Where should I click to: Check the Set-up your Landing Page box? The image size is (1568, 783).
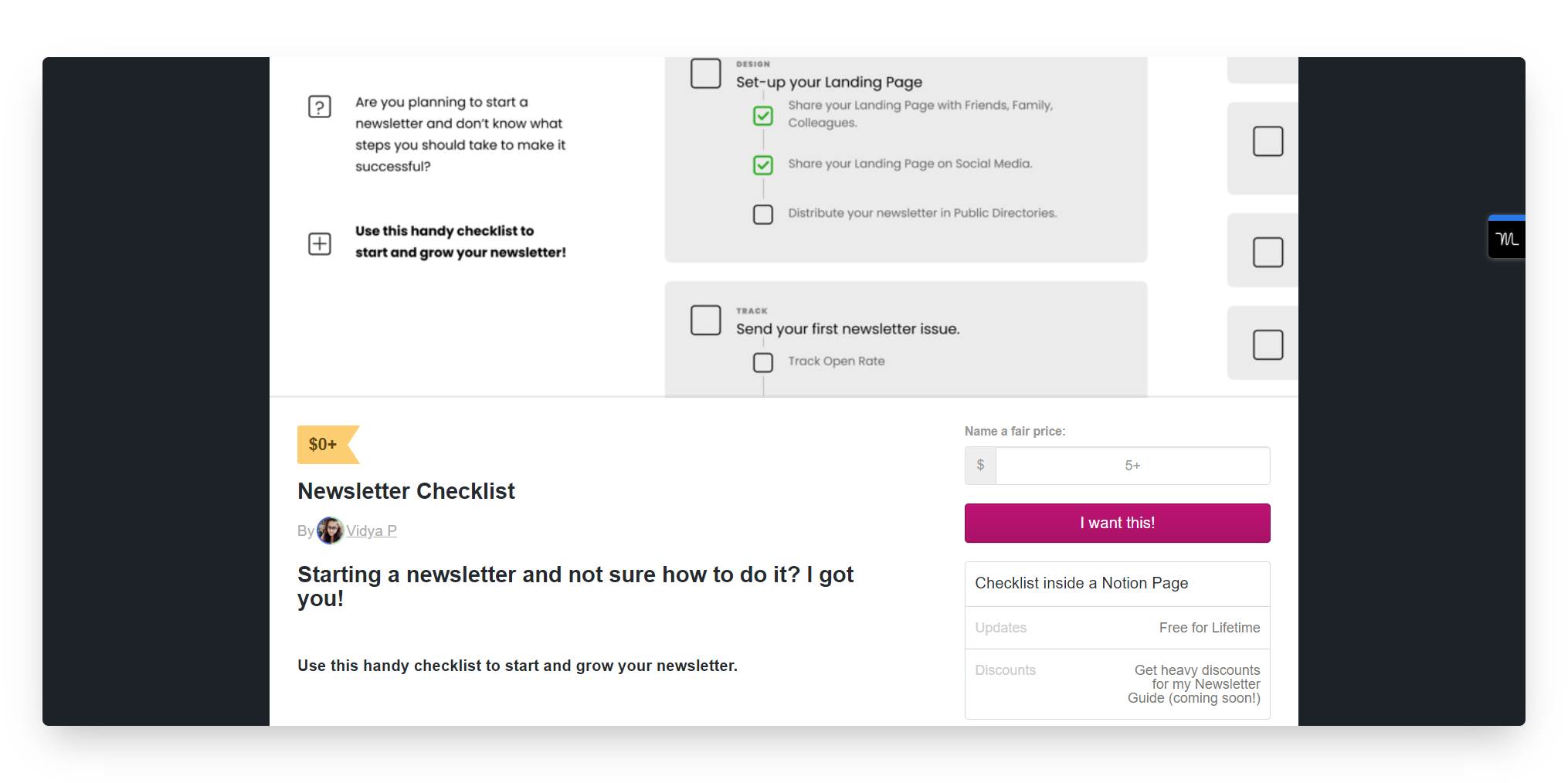706,73
